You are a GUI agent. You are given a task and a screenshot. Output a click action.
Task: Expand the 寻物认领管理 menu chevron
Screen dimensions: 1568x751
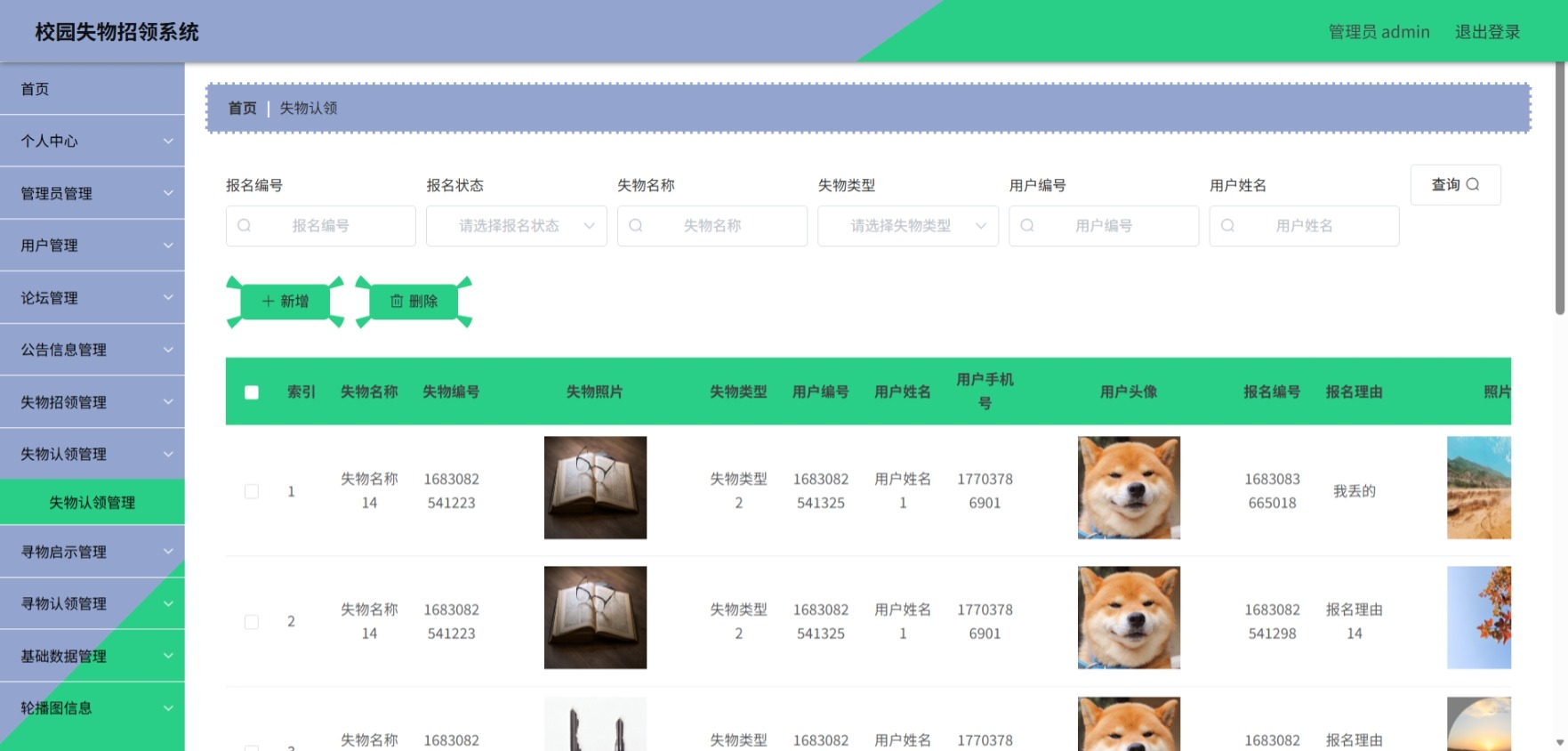pyautogui.click(x=168, y=603)
